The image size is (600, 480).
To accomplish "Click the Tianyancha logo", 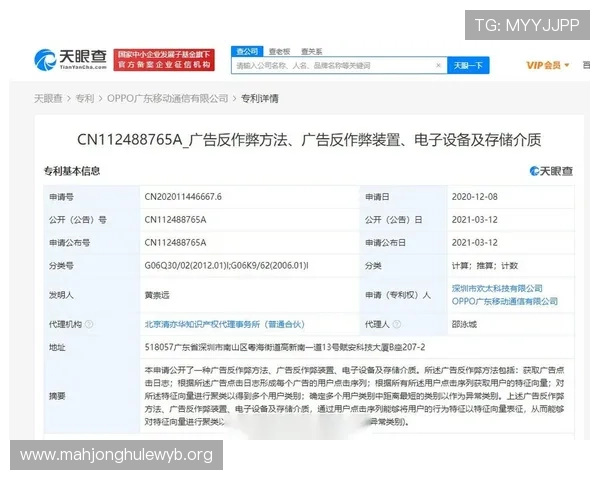I will point(70,59).
